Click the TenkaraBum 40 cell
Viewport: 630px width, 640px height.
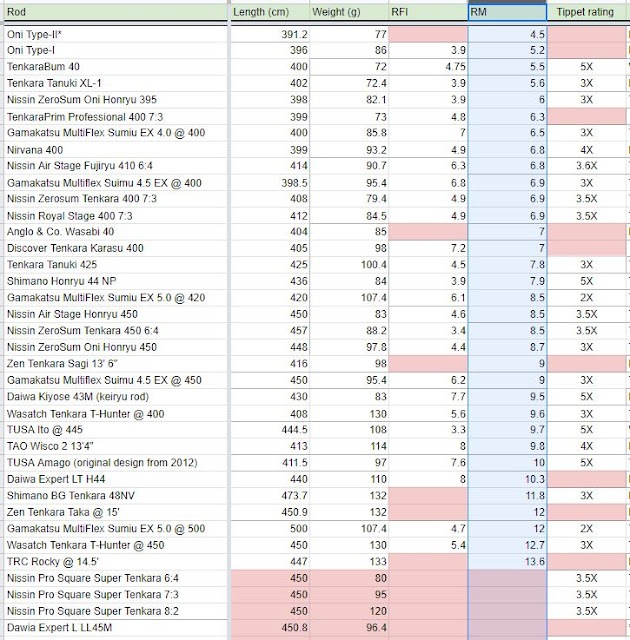pyautogui.click(x=115, y=67)
